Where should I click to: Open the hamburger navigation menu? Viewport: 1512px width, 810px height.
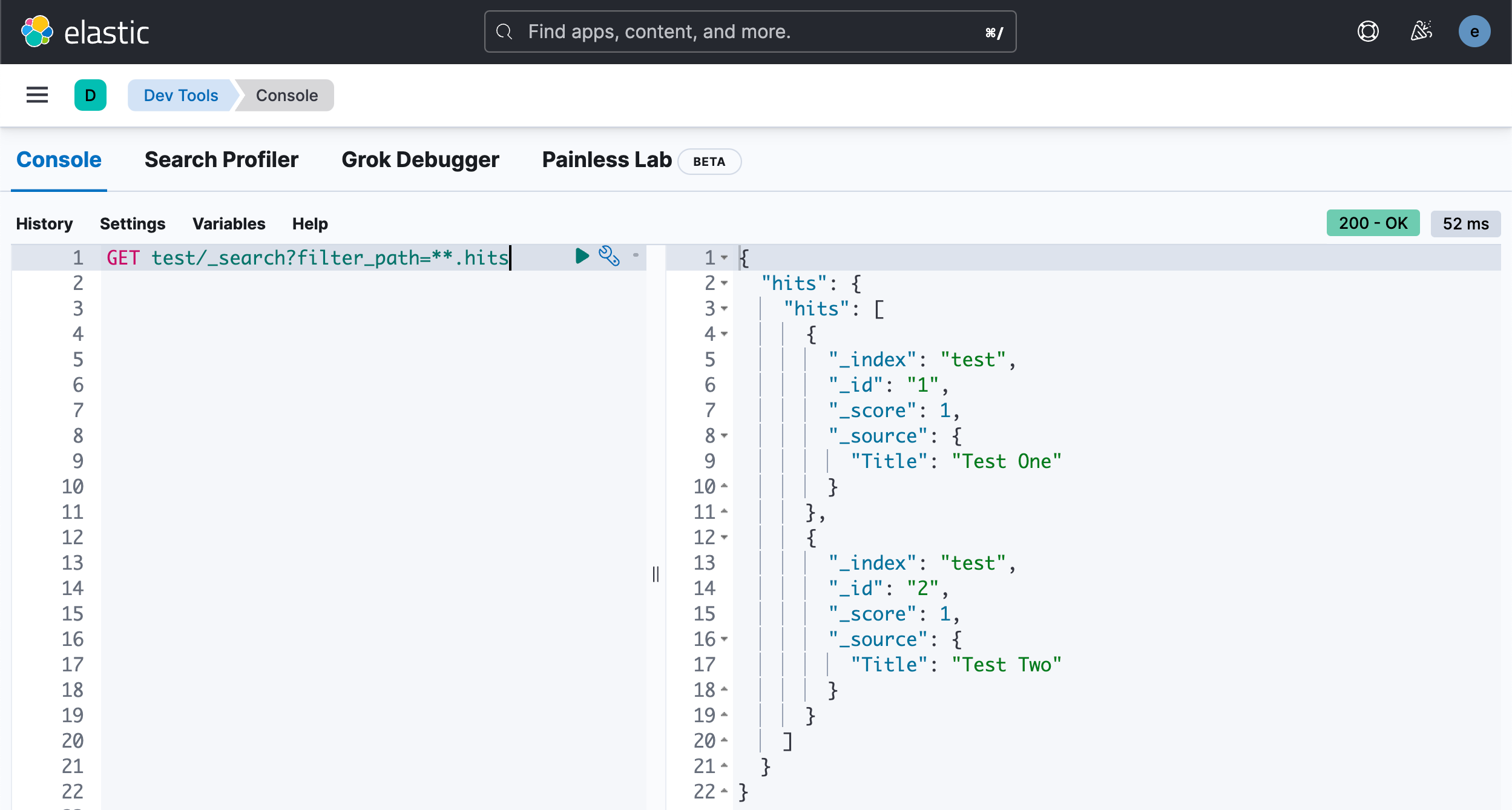[x=37, y=95]
